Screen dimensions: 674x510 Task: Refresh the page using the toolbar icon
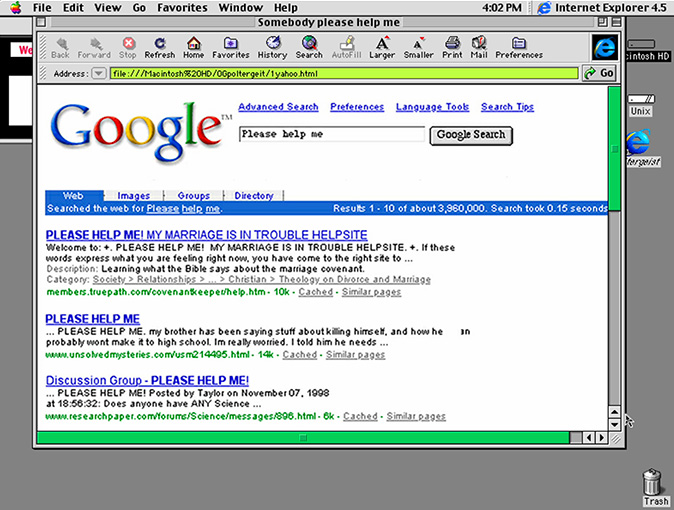pos(160,46)
